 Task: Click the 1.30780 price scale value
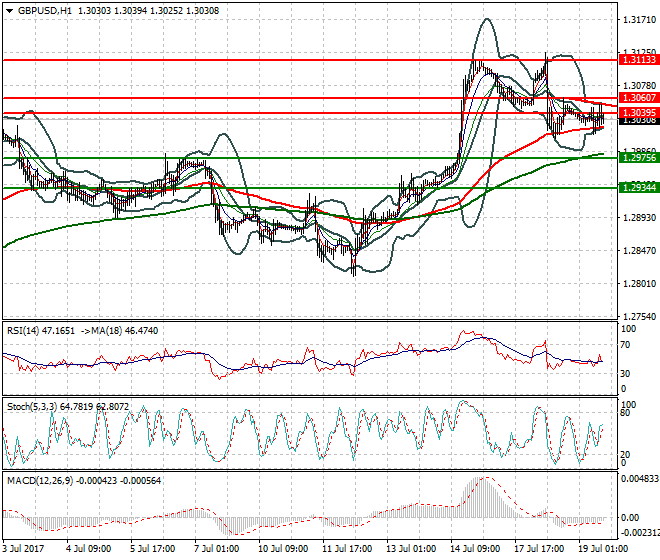click(639, 86)
